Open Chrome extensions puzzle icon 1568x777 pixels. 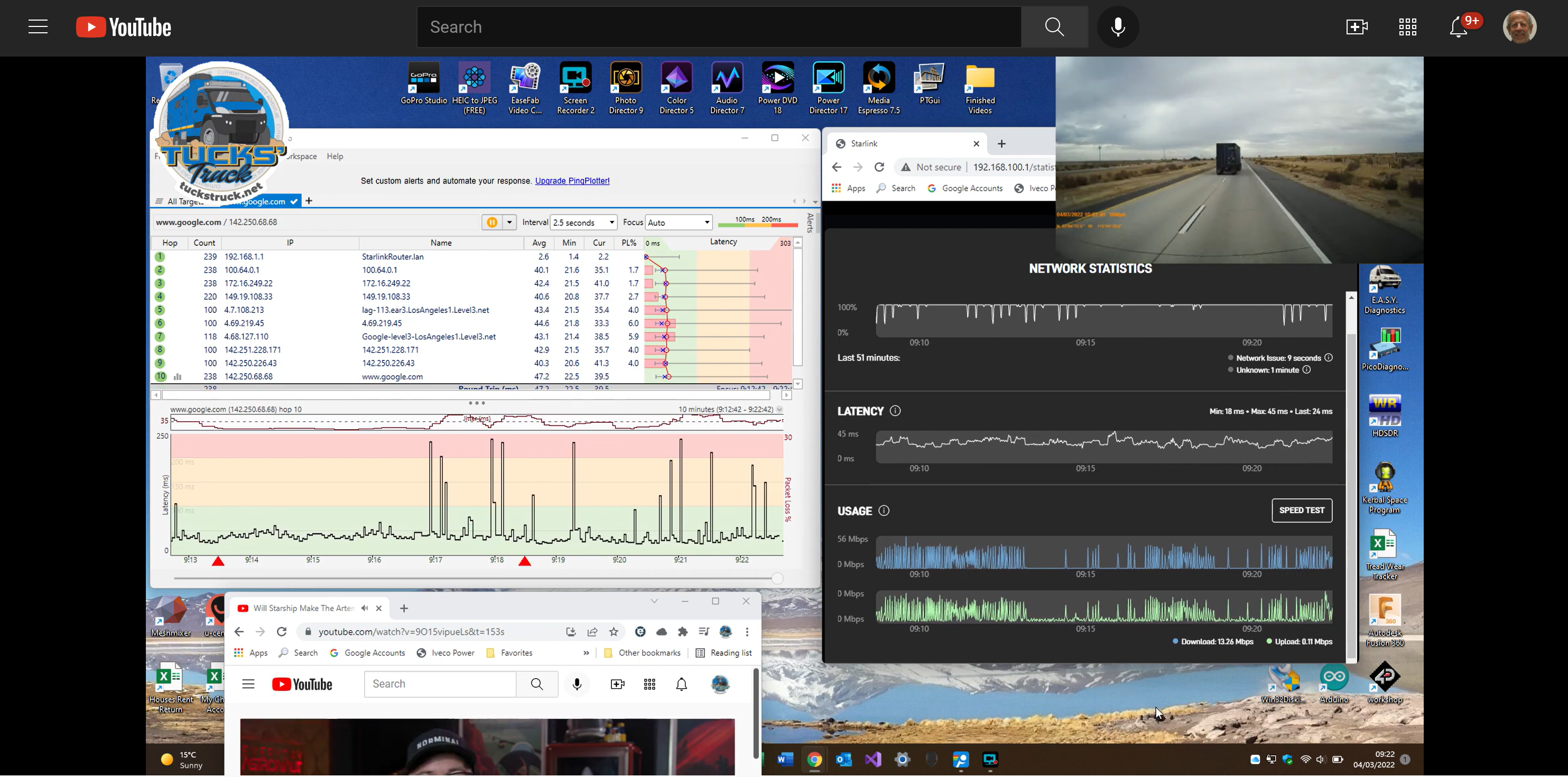683,632
